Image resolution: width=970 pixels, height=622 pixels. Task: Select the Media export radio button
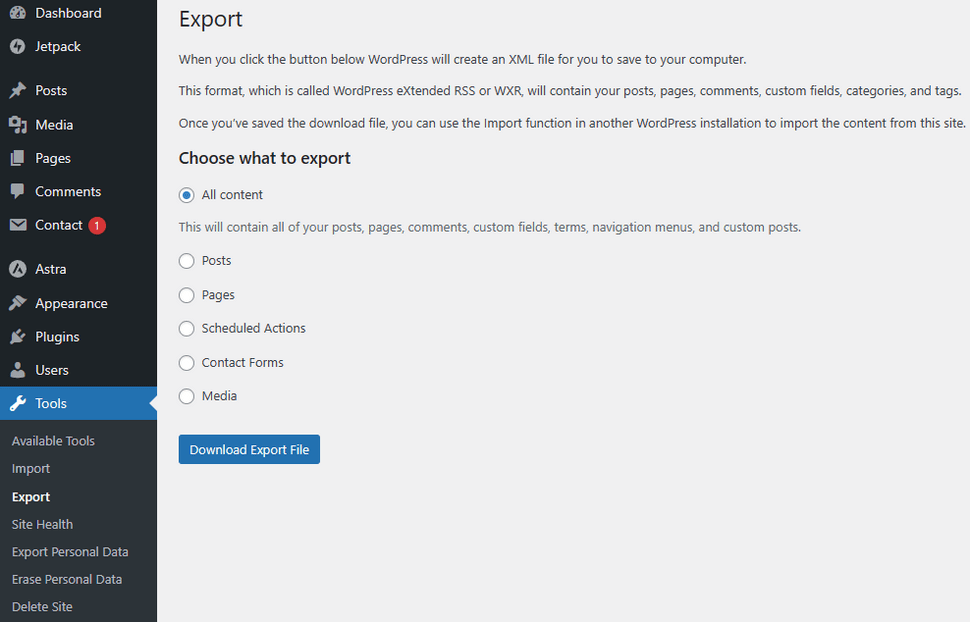coord(186,396)
